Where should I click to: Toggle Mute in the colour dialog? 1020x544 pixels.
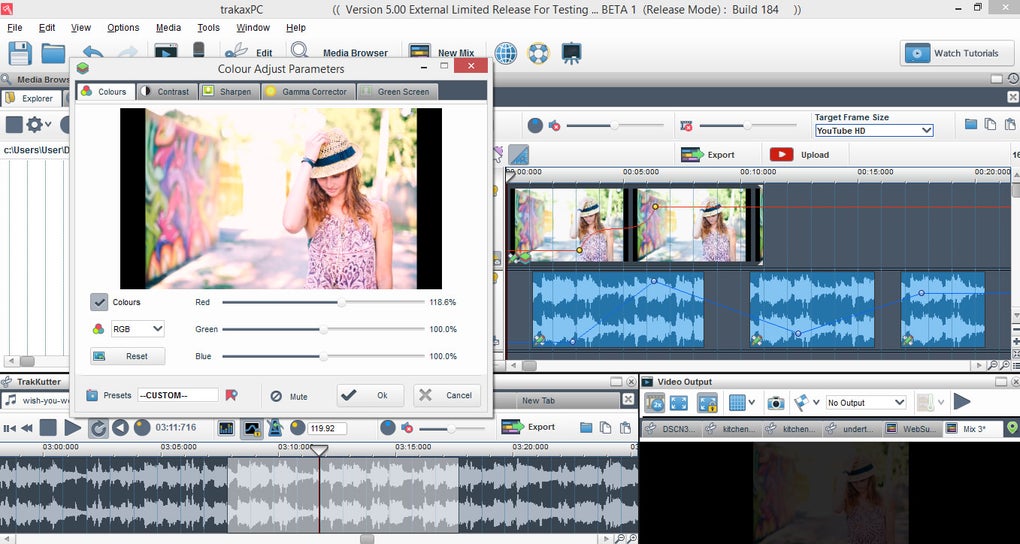tap(277, 396)
